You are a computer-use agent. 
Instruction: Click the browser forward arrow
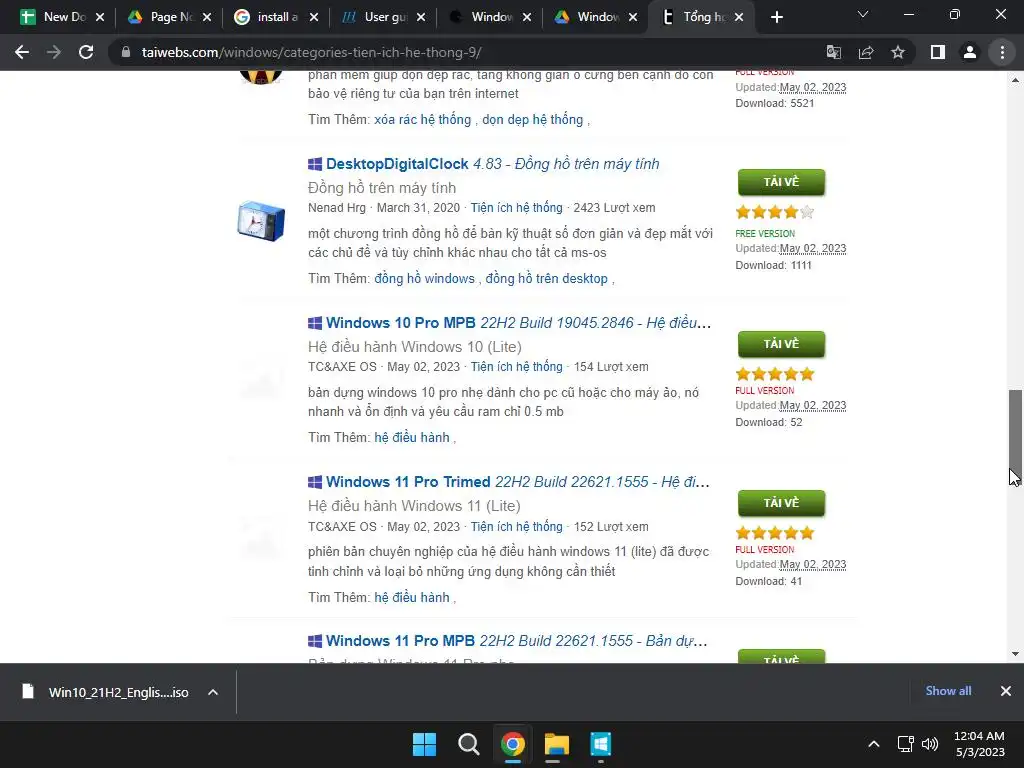tap(54, 52)
